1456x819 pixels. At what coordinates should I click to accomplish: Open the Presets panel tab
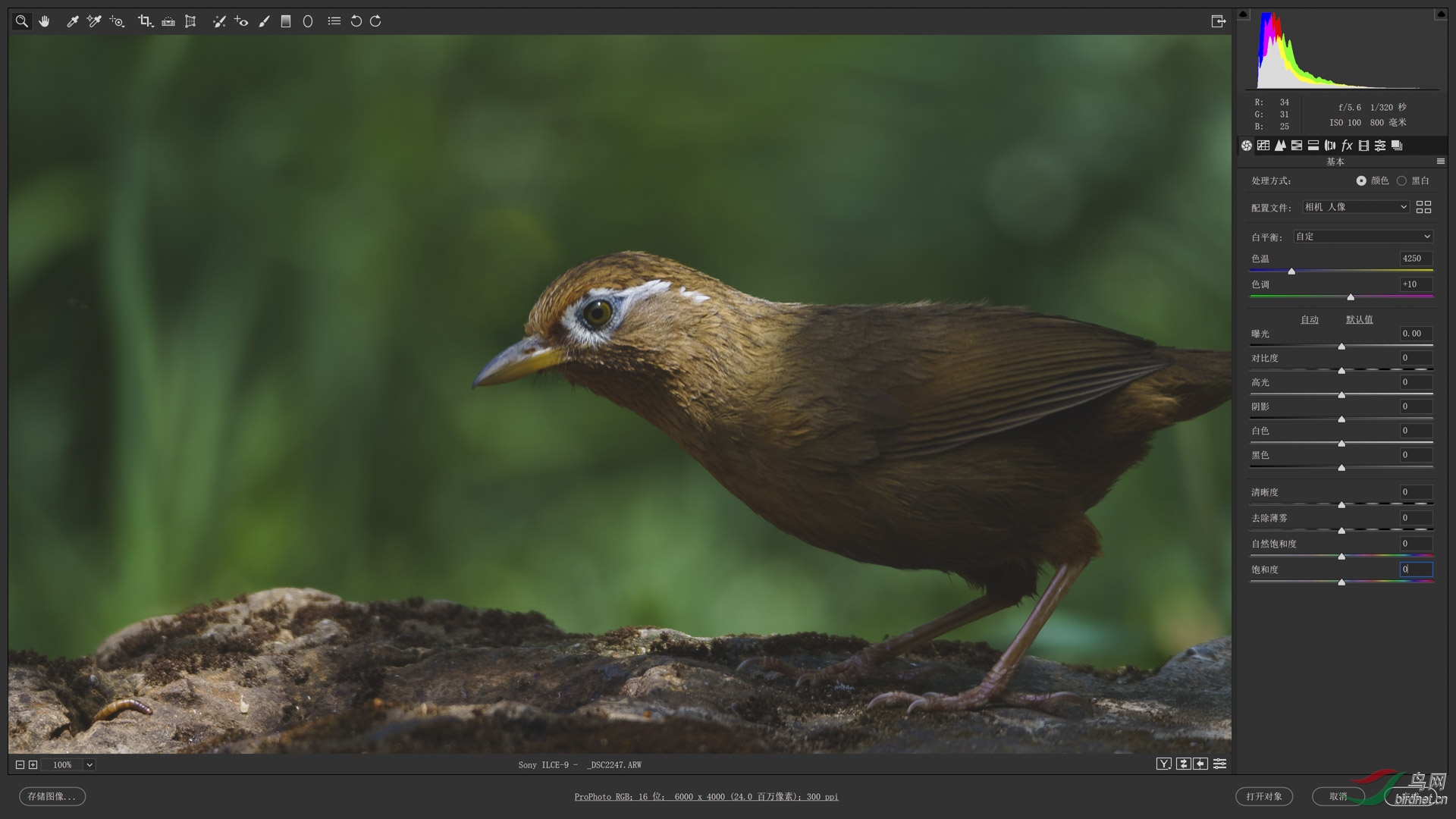(x=1380, y=146)
